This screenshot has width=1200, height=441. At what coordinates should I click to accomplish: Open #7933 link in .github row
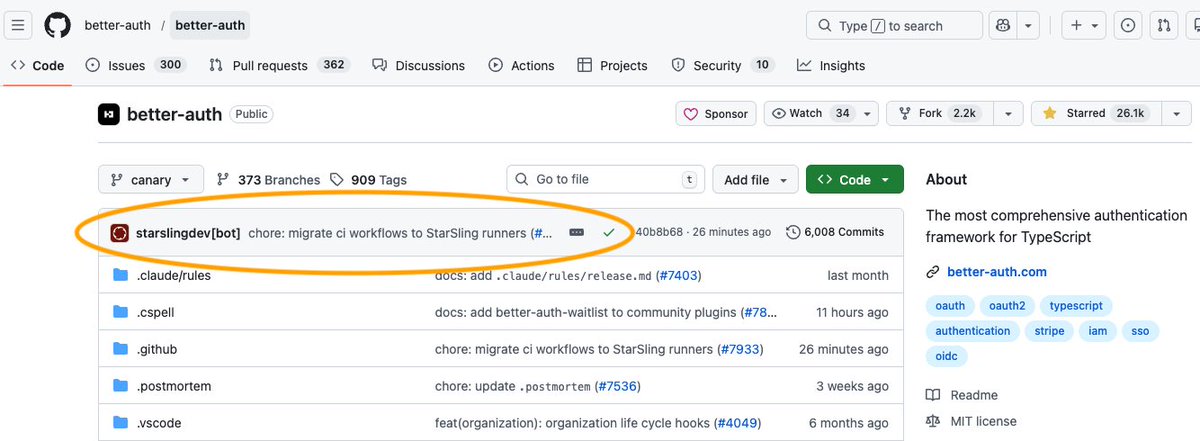pyautogui.click(x=741, y=349)
